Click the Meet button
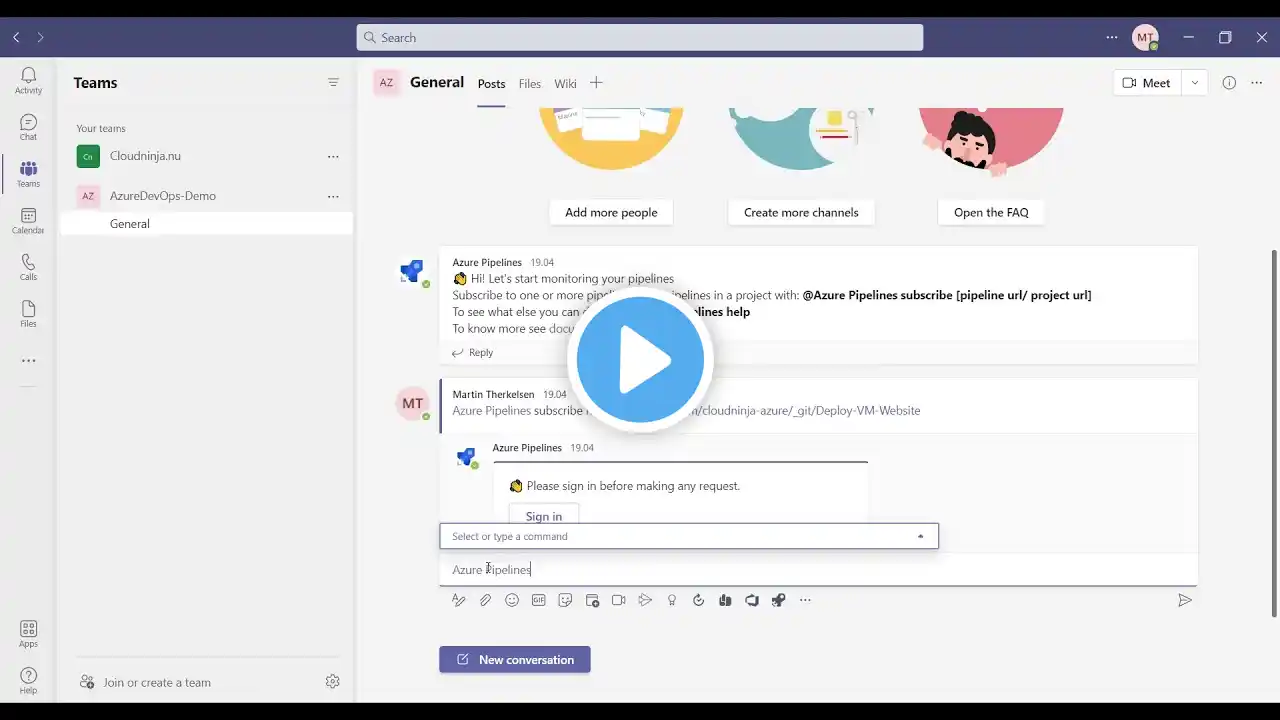This screenshot has width=1280, height=720. 1147,83
